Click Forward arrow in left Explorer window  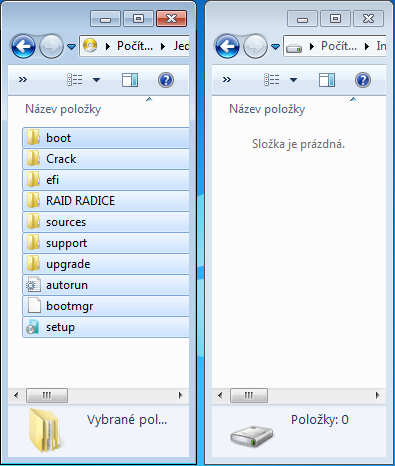coord(51,46)
